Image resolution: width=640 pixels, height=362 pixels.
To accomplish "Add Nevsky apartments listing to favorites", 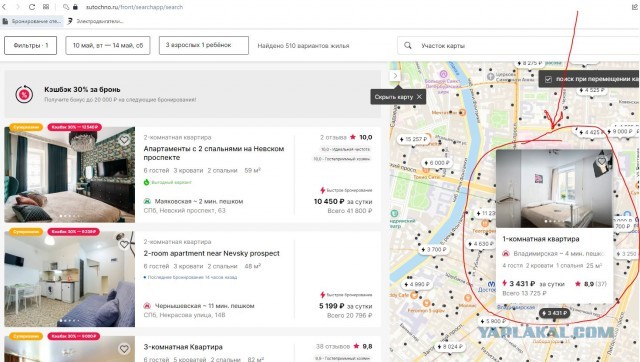I will pos(124,140).
